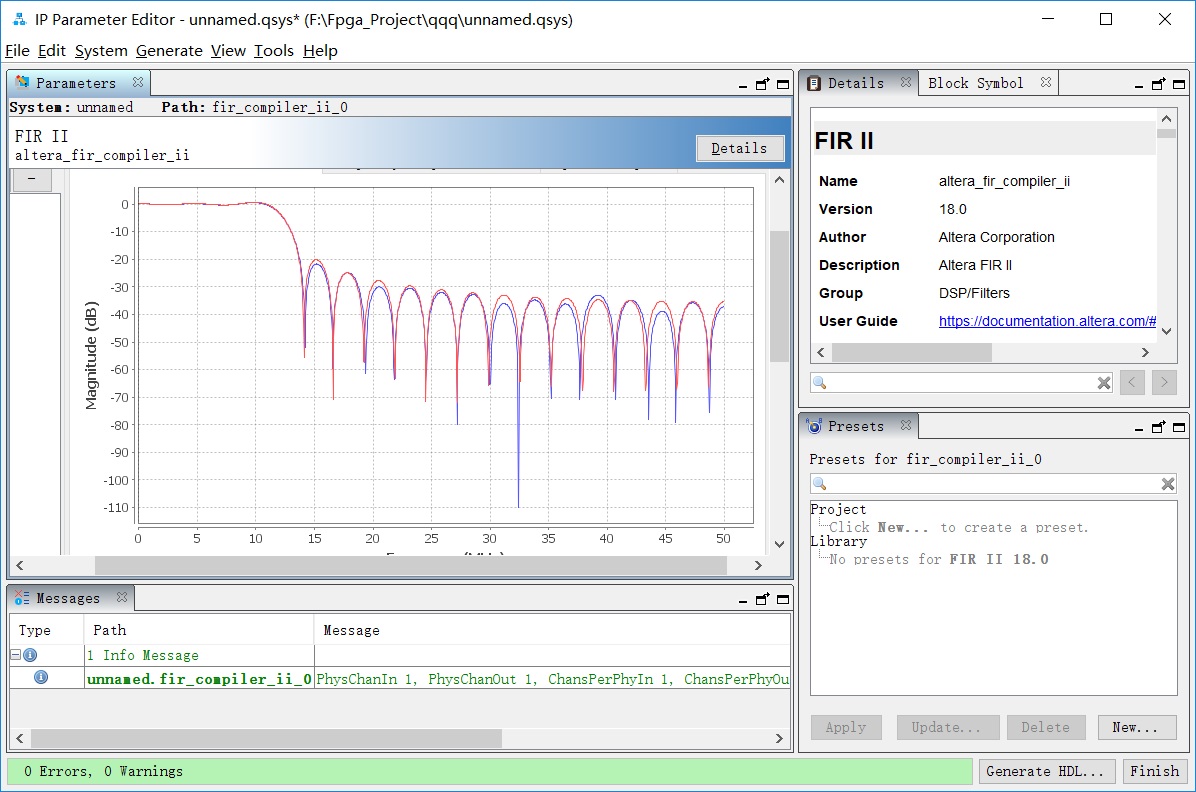The height and width of the screenshot is (792, 1196).
Task: Go to previous Details search result
Action: [x=1132, y=382]
